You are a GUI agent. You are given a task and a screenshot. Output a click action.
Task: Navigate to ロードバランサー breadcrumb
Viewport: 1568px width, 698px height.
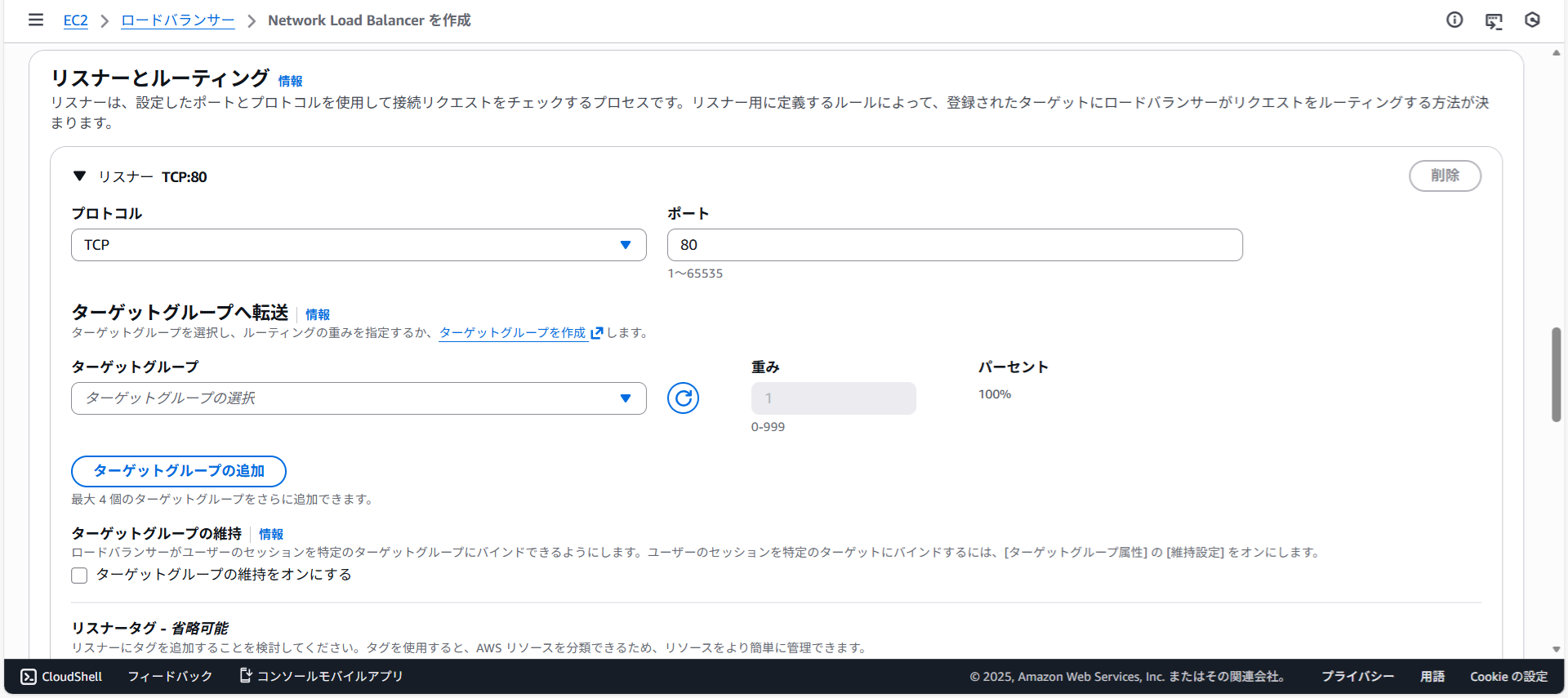pyautogui.click(x=177, y=20)
